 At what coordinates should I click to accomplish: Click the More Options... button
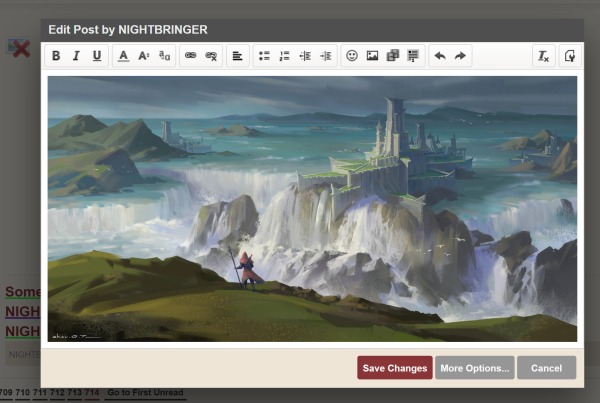pos(475,368)
